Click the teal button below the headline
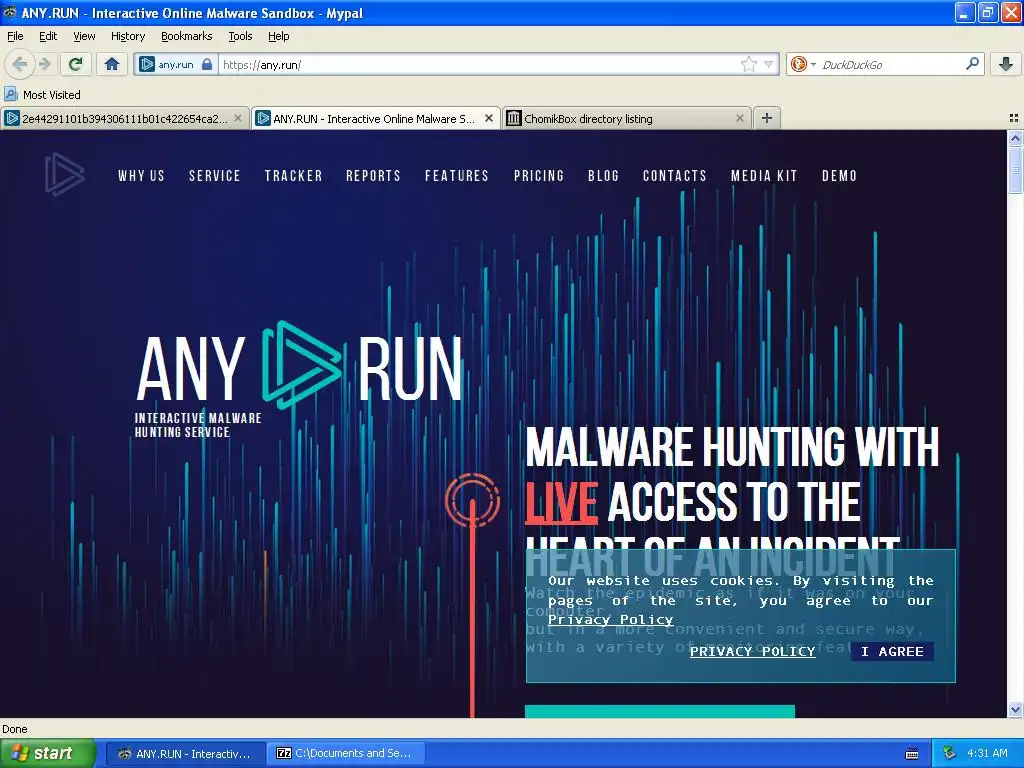The height and width of the screenshot is (768, 1024). (x=660, y=711)
